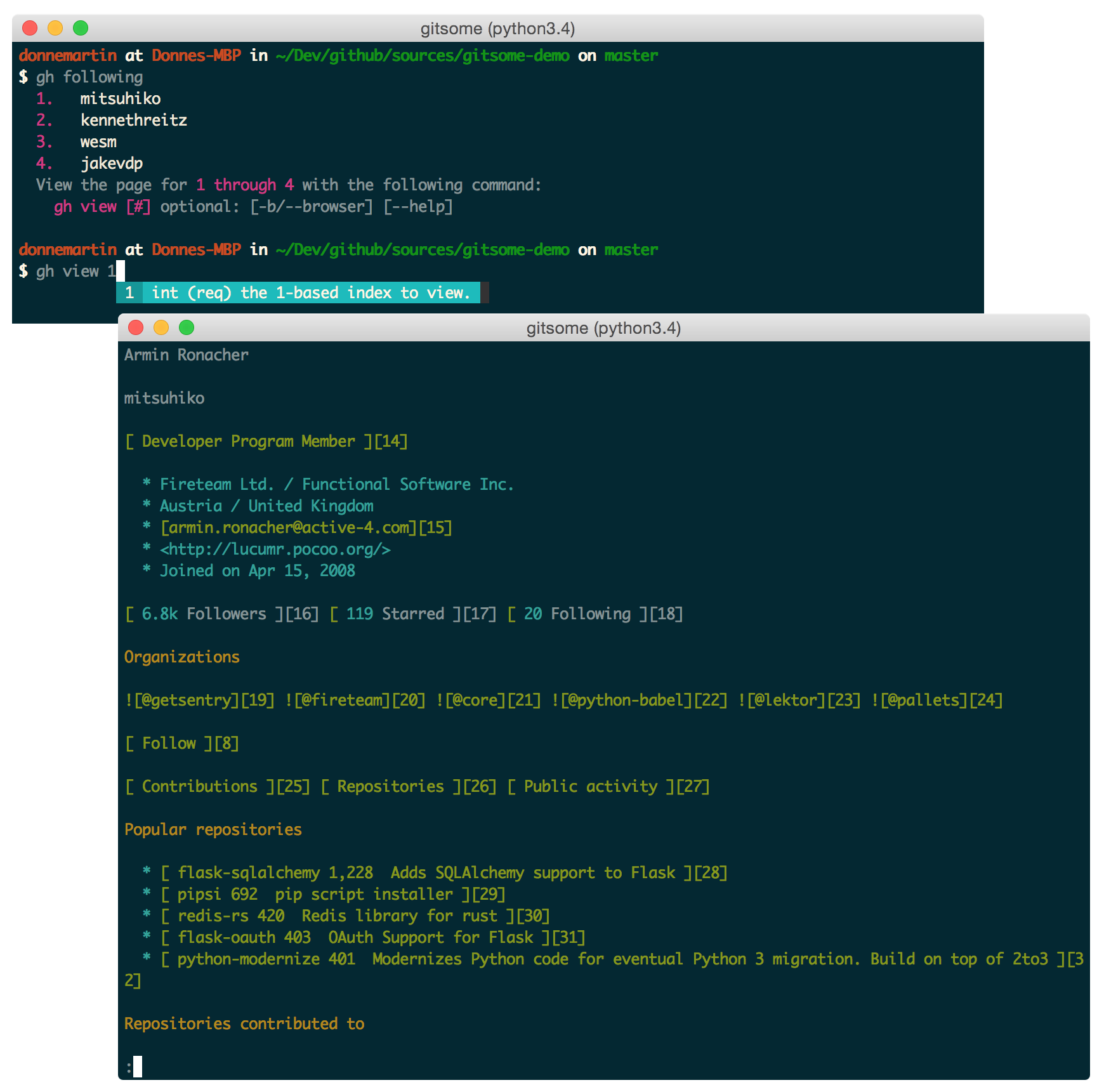Click the http://lucumr.pocoo.org/ link
This screenshot has width=1104, height=1092.
coord(275,549)
